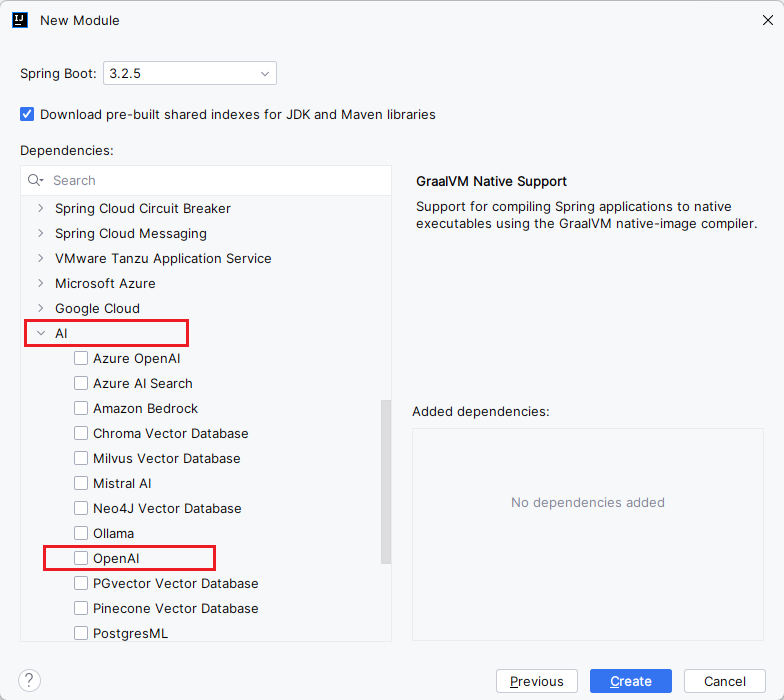The width and height of the screenshot is (784, 700).
Task: Enable the Amazon Bedrock dependency
Action: point(81,408)
